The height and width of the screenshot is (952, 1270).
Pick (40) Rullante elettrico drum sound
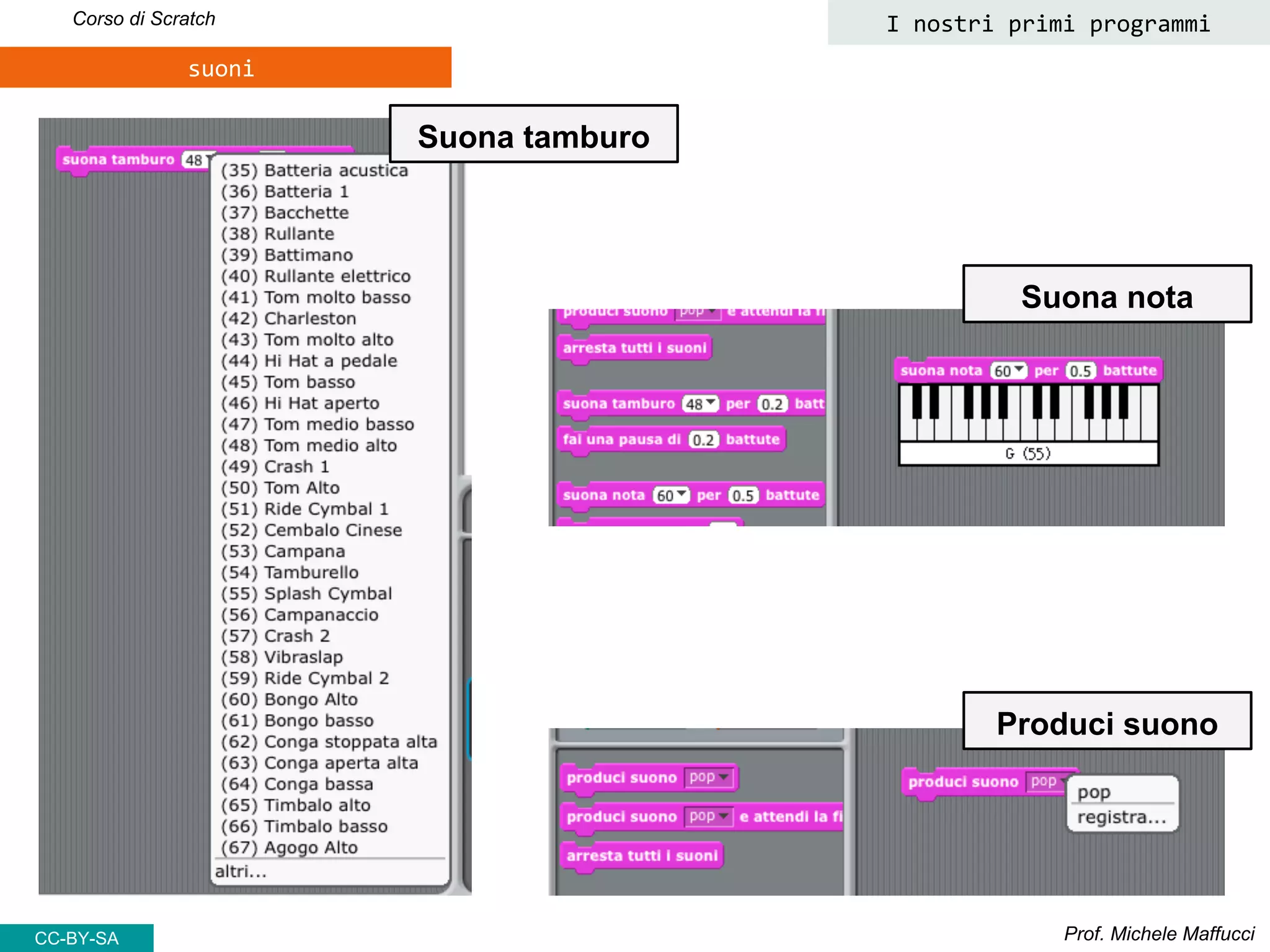(x=316, y=276)
